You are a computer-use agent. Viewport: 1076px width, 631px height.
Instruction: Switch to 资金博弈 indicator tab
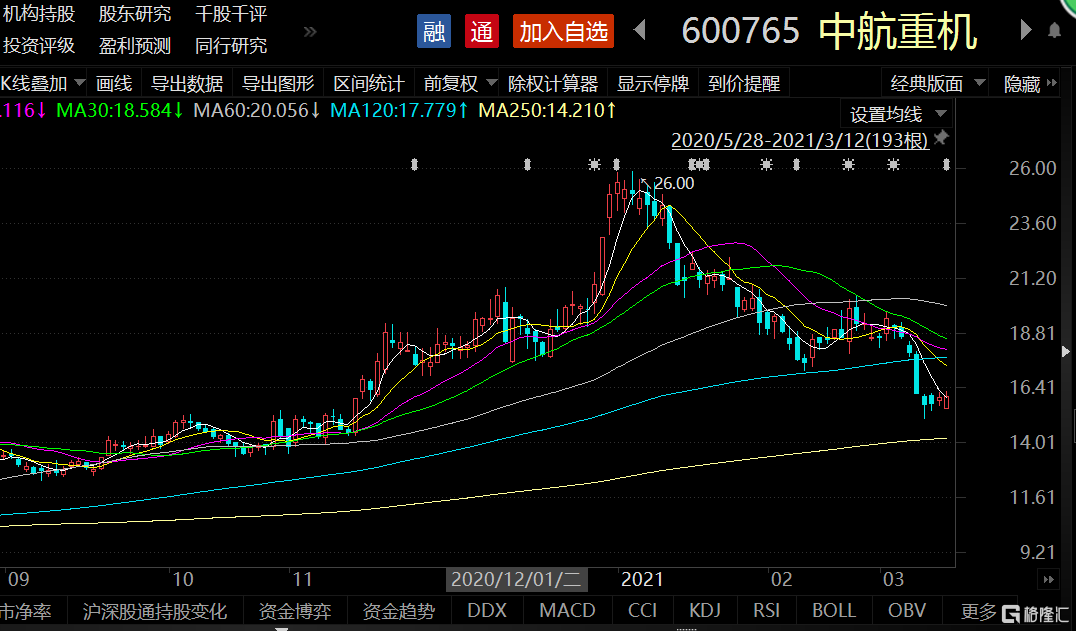point(294,611)
